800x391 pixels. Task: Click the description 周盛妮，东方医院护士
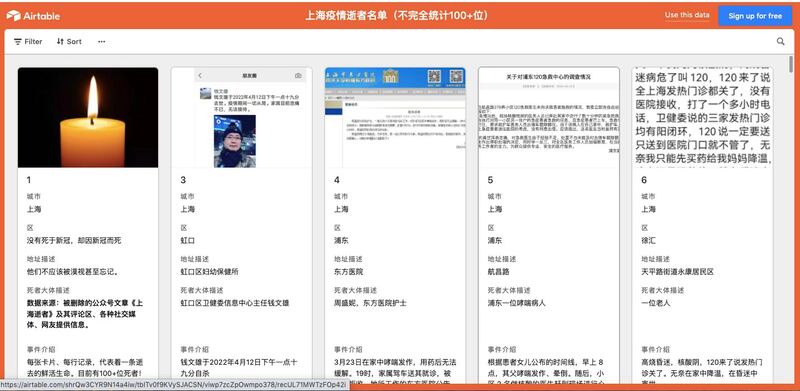(x=370, y=303)
